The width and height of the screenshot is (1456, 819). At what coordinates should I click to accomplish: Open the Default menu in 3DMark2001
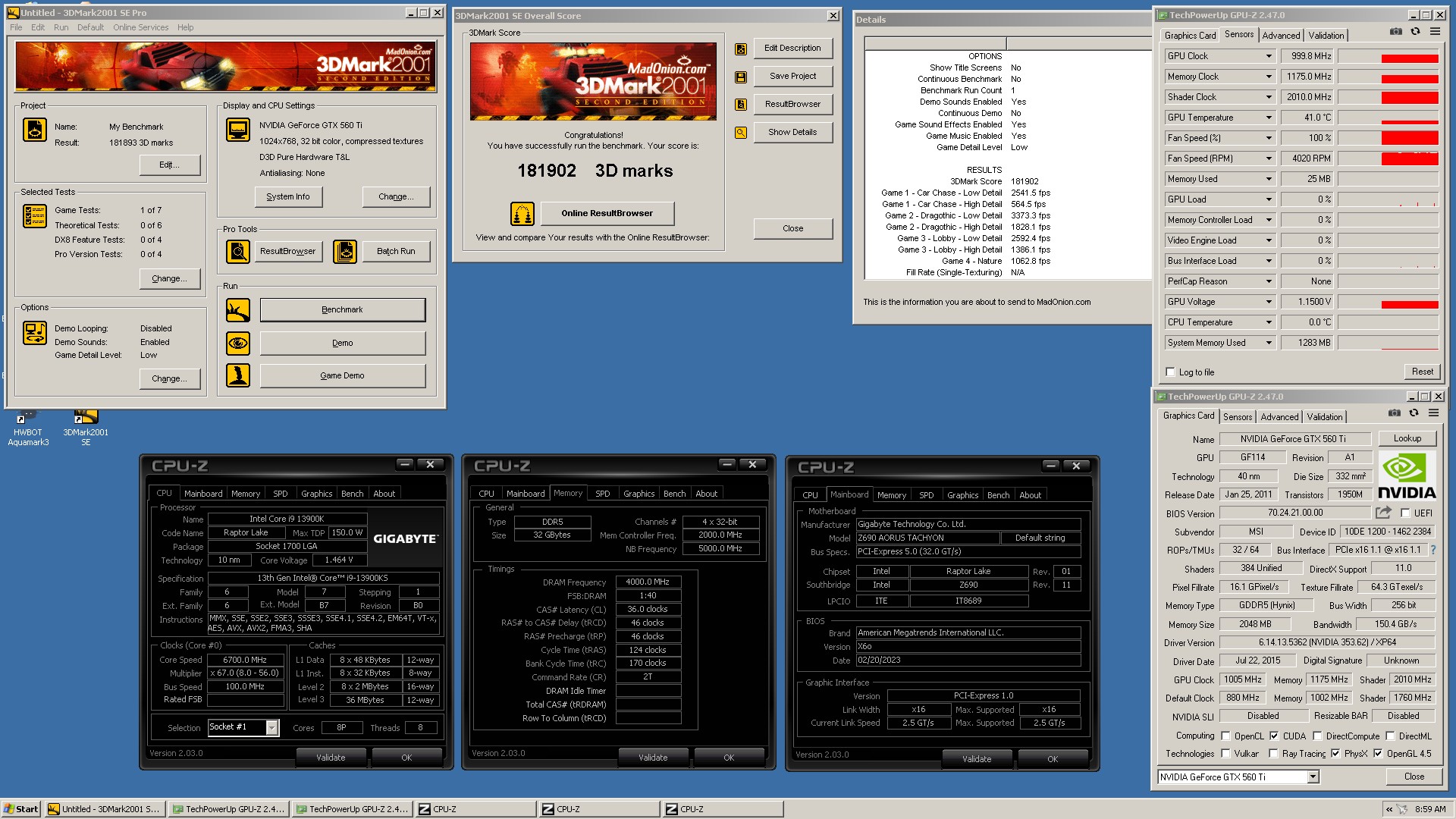pyautogui.click(x=90, y=27)
